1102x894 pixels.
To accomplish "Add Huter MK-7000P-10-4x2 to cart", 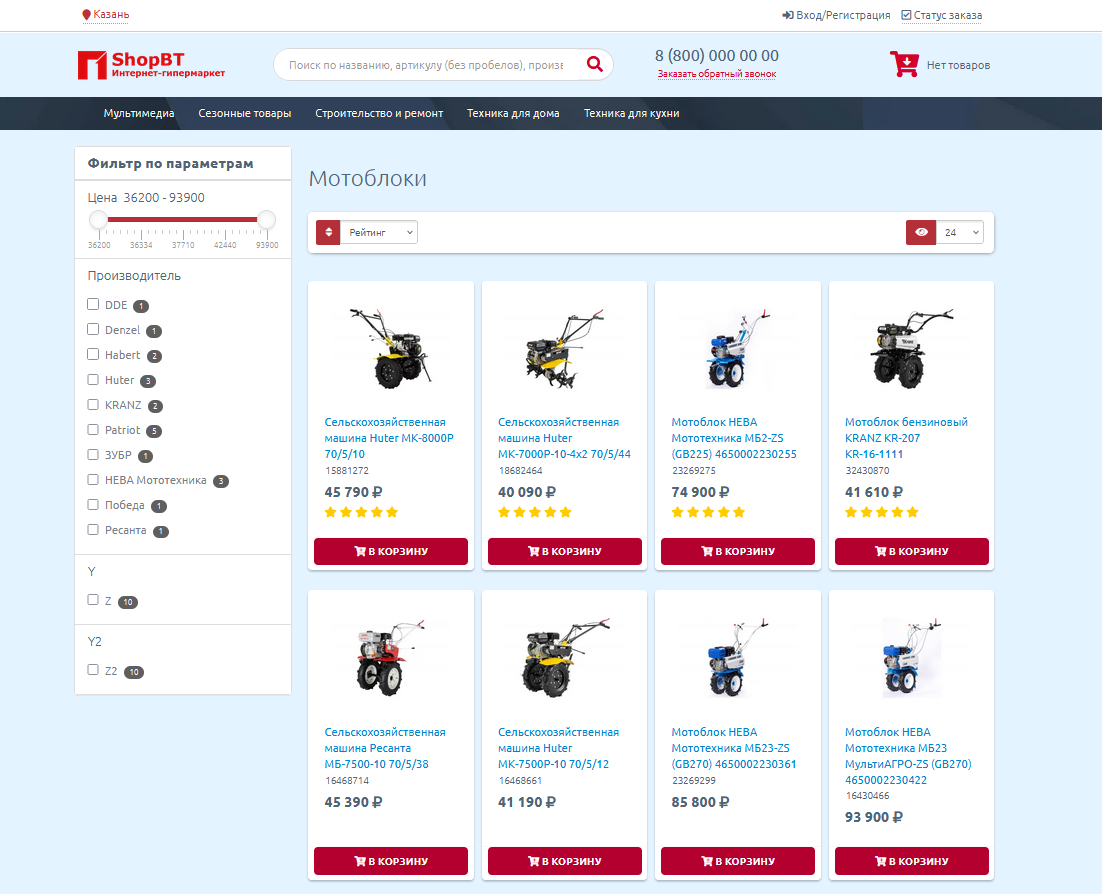I will click(565, 552).
